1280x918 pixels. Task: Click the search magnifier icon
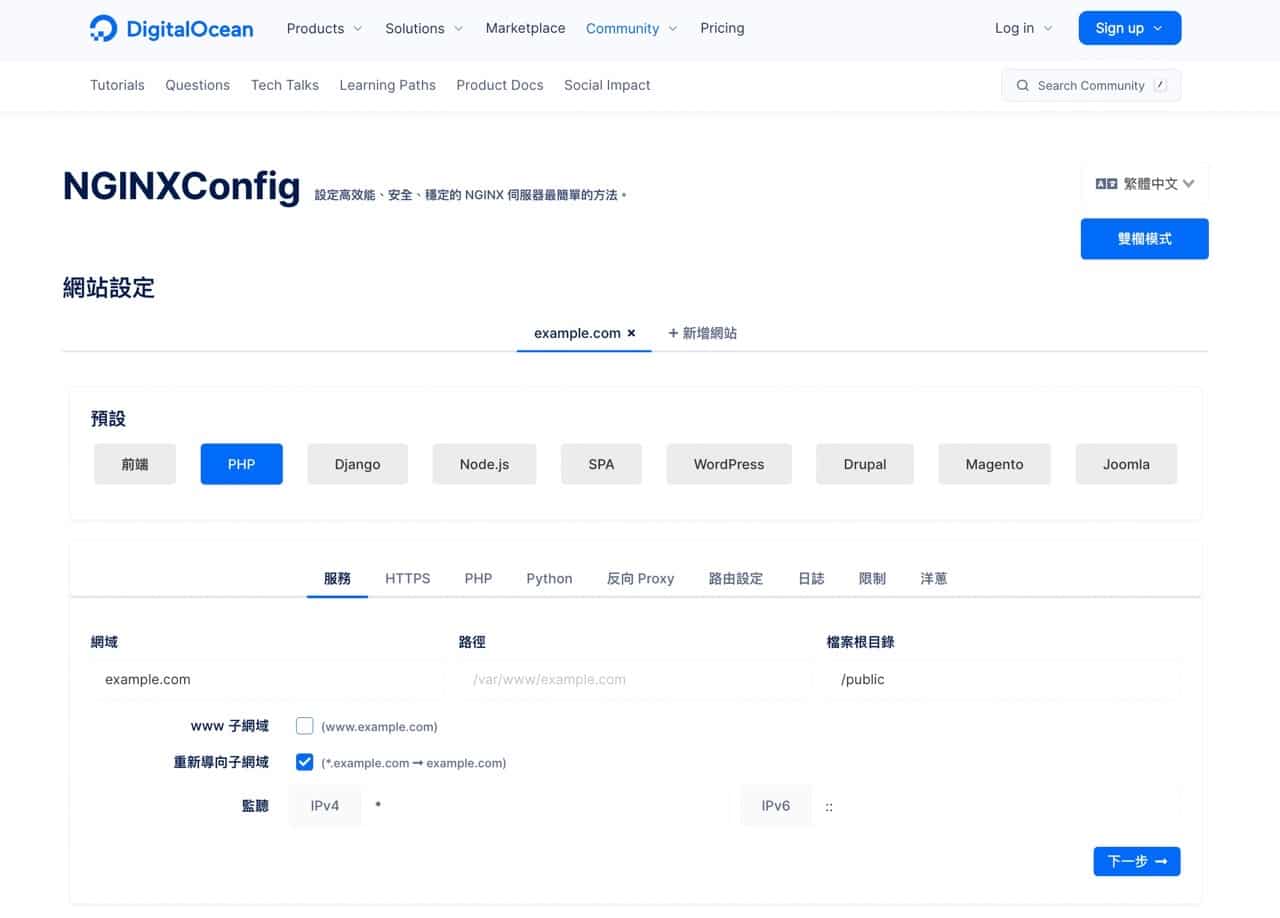pos(1022,86)
